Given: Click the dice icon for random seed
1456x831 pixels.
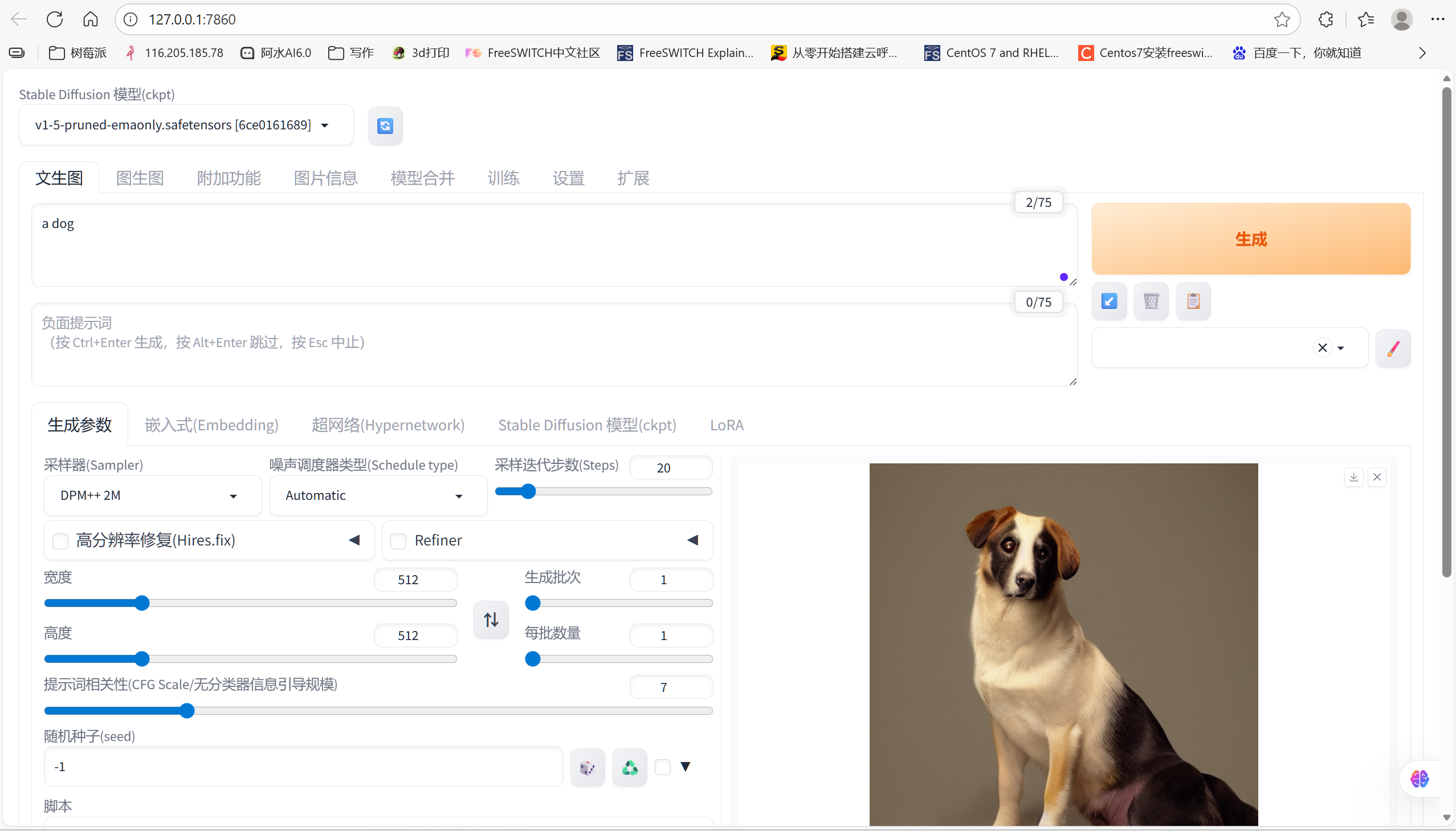Looking at the screenshot, I should click(x=587, y=768).
